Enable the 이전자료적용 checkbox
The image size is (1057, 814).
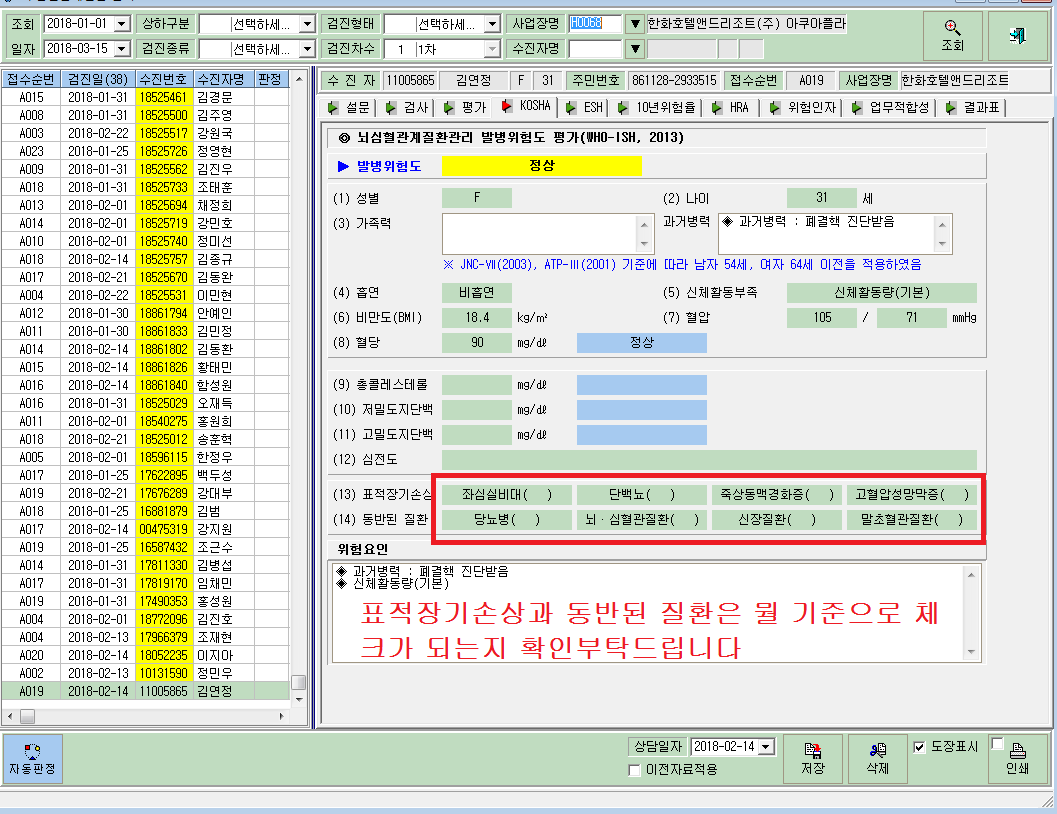(x=634, y=770)
